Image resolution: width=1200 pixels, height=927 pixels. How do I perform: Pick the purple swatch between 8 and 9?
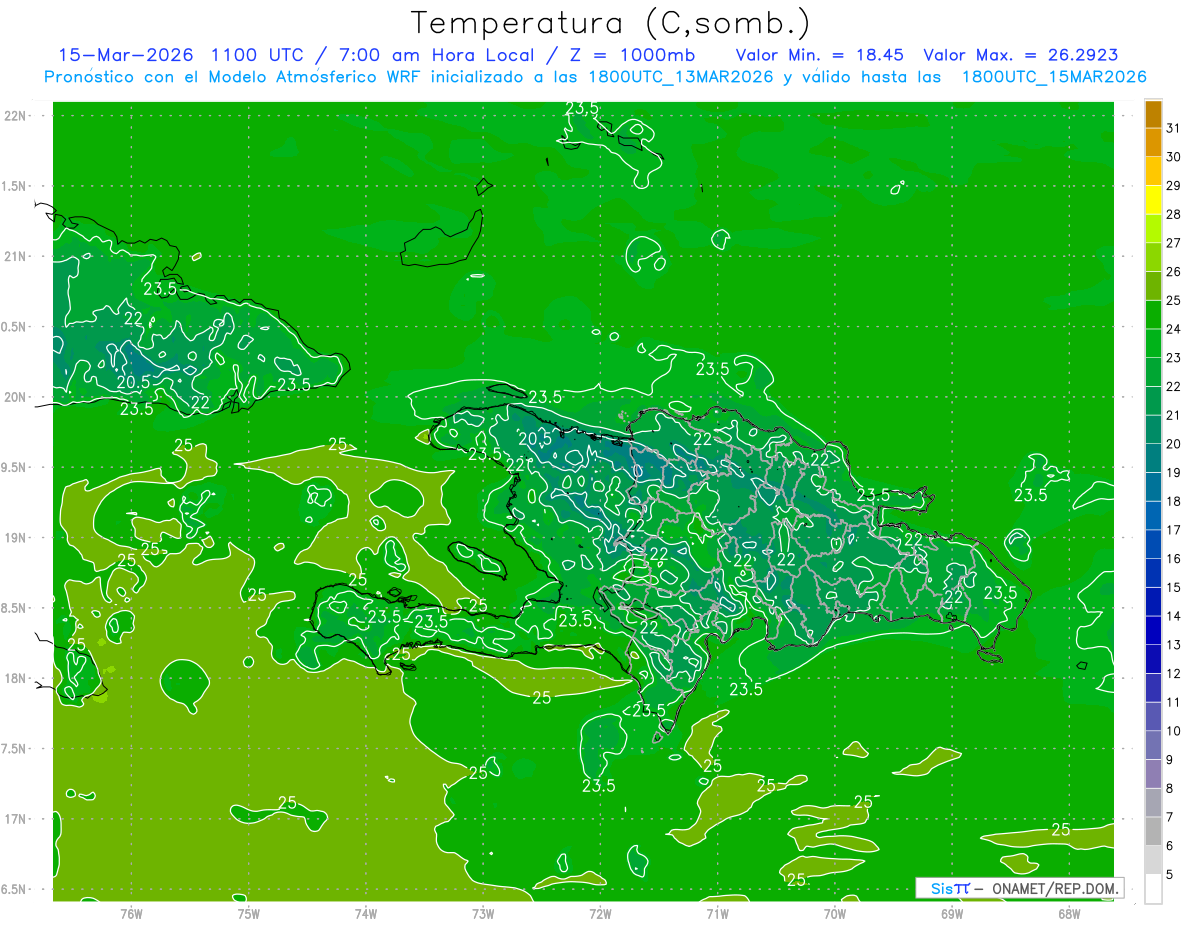click(x=1153, y=774)
